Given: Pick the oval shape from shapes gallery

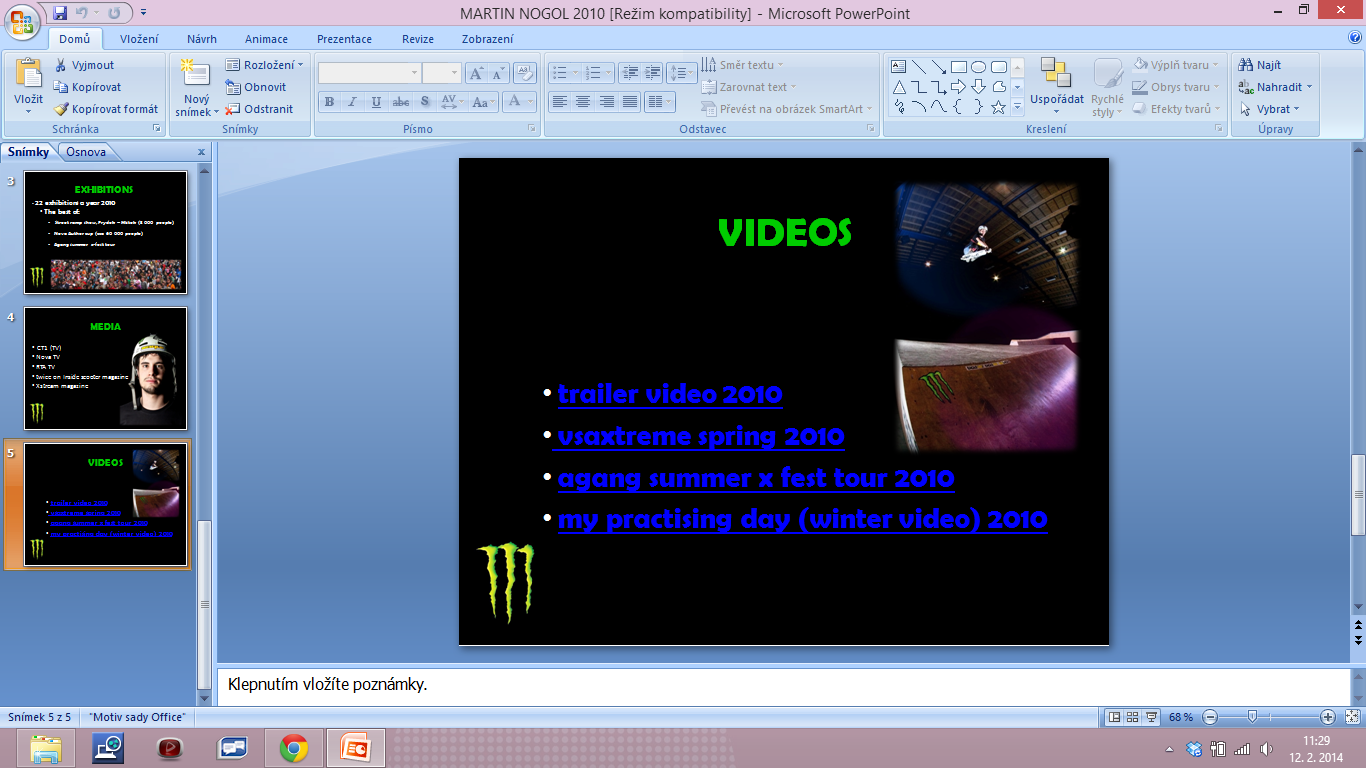Looking at the screenshot, I should click(978, 67).
